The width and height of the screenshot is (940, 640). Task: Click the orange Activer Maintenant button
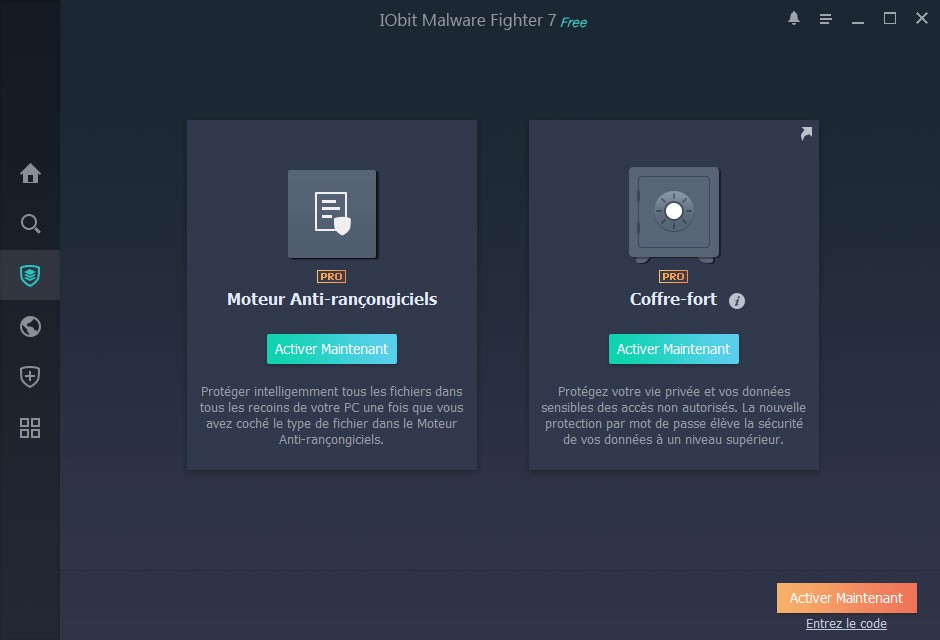click(x=846, y=598)
